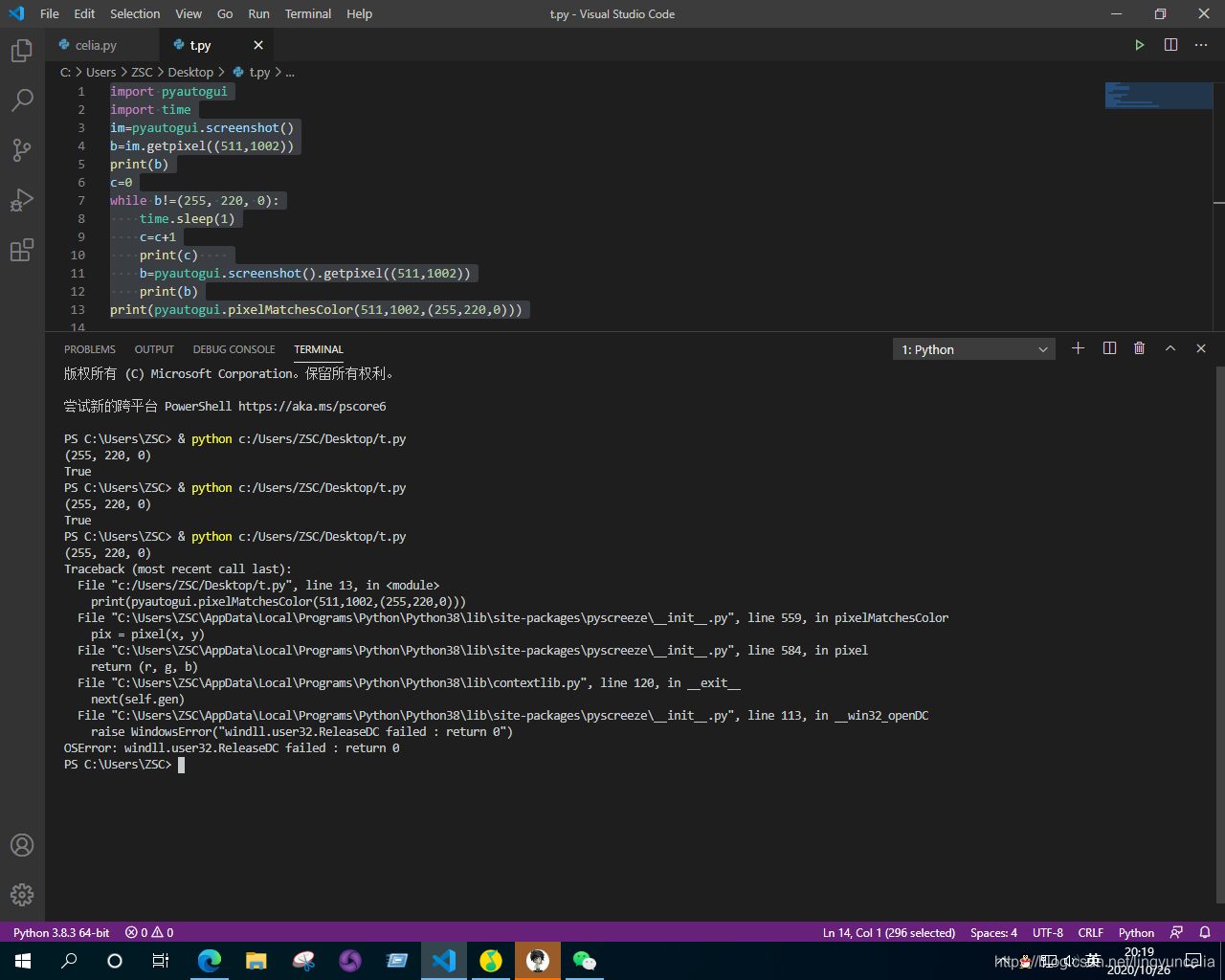The image size is (1225, 980).
Task: Open Cortana circle icon on taskbar
Action: (115, 961)
